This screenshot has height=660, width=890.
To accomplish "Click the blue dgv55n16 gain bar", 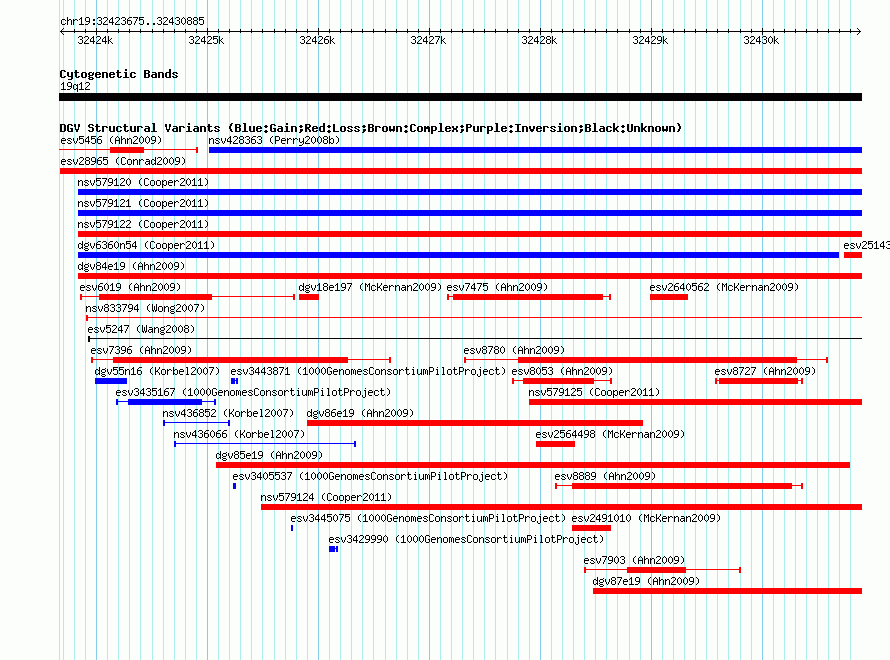I will point(111,381).
